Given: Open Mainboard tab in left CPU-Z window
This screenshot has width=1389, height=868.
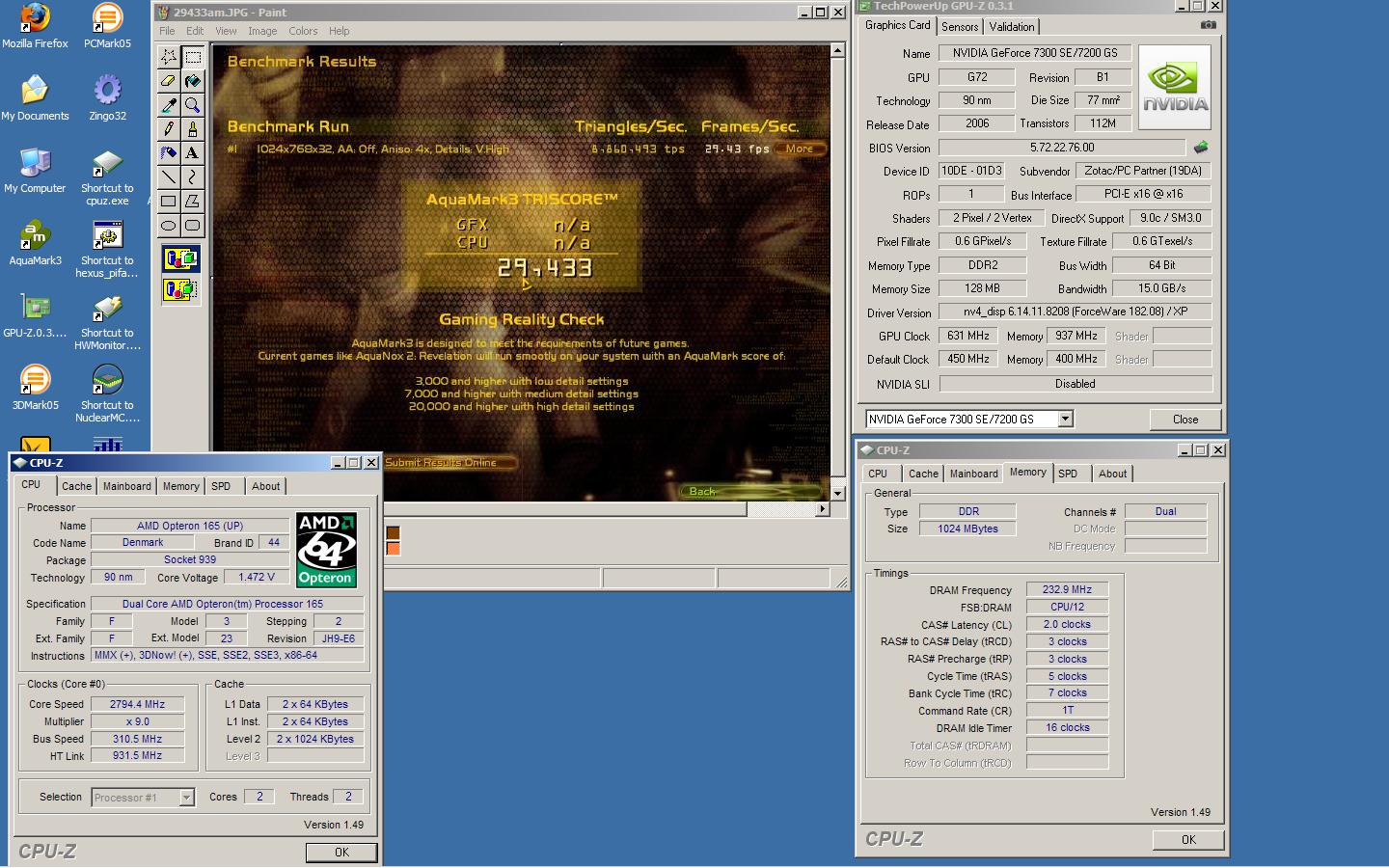Looking at the screenshot, I should pyautogui.click(x=127, y=486).
